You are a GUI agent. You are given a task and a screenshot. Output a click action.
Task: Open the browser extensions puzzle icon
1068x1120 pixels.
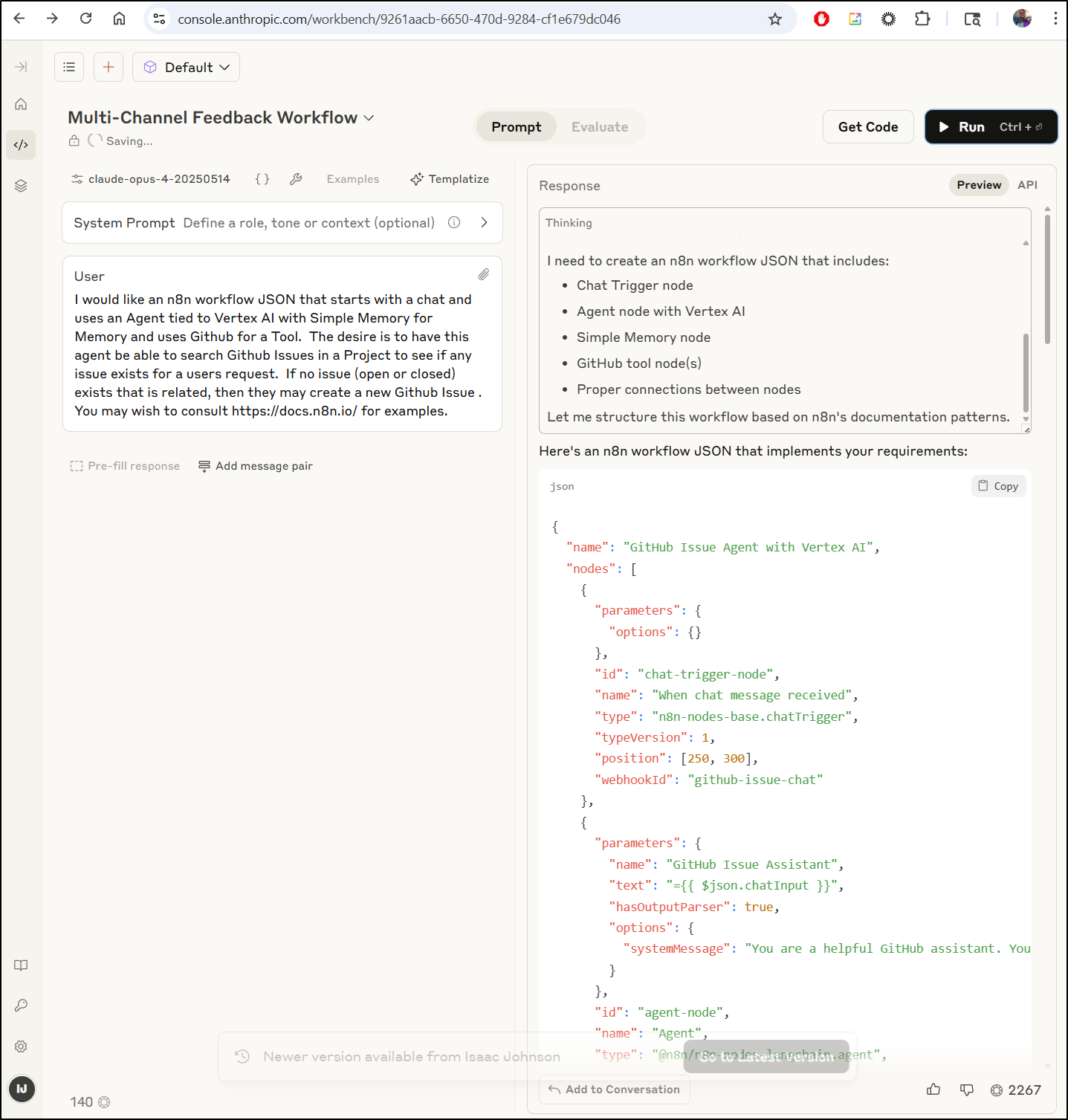coord(922,19)
